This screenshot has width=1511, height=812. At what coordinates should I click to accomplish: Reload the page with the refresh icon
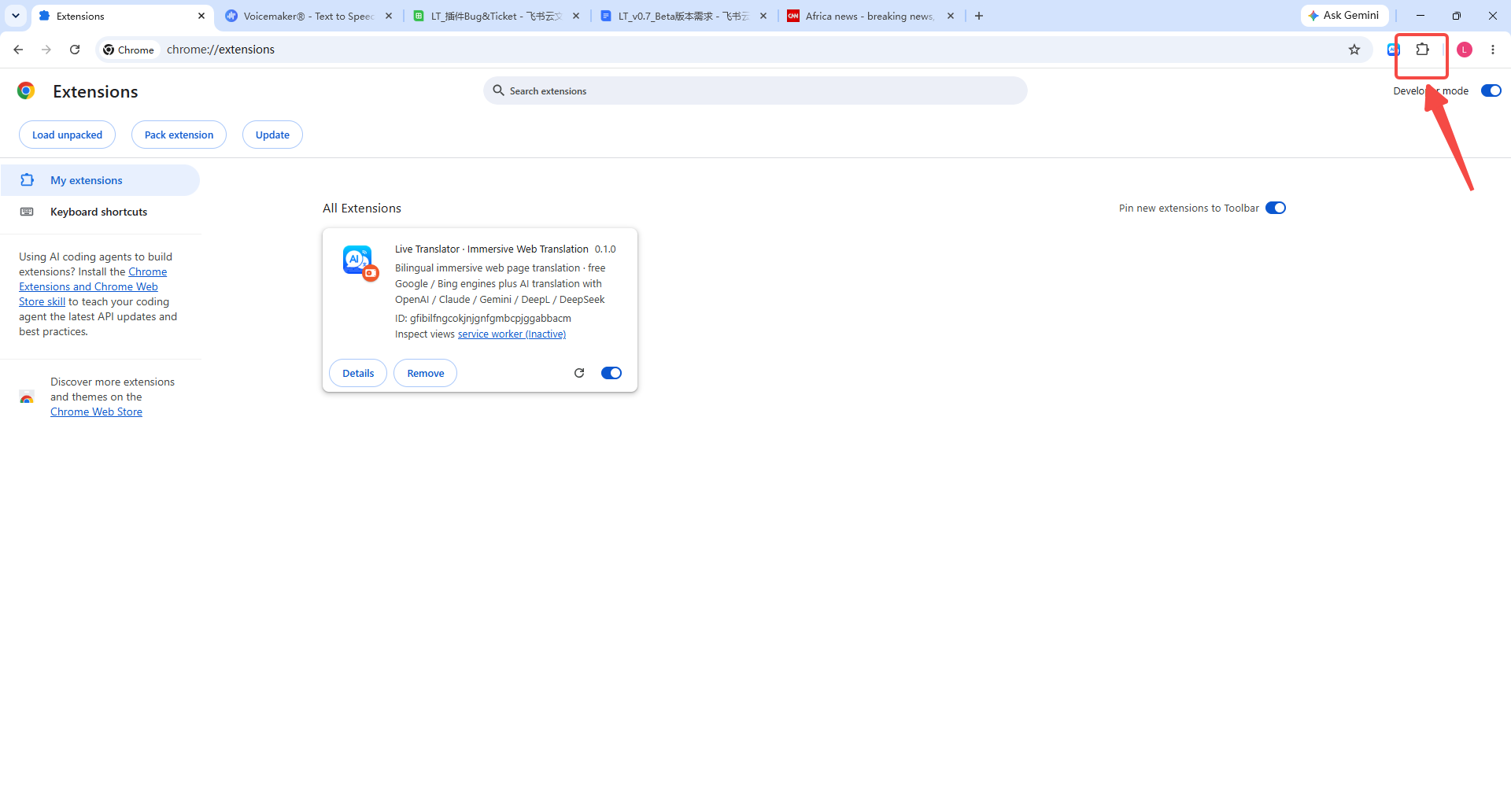(75, 50)
